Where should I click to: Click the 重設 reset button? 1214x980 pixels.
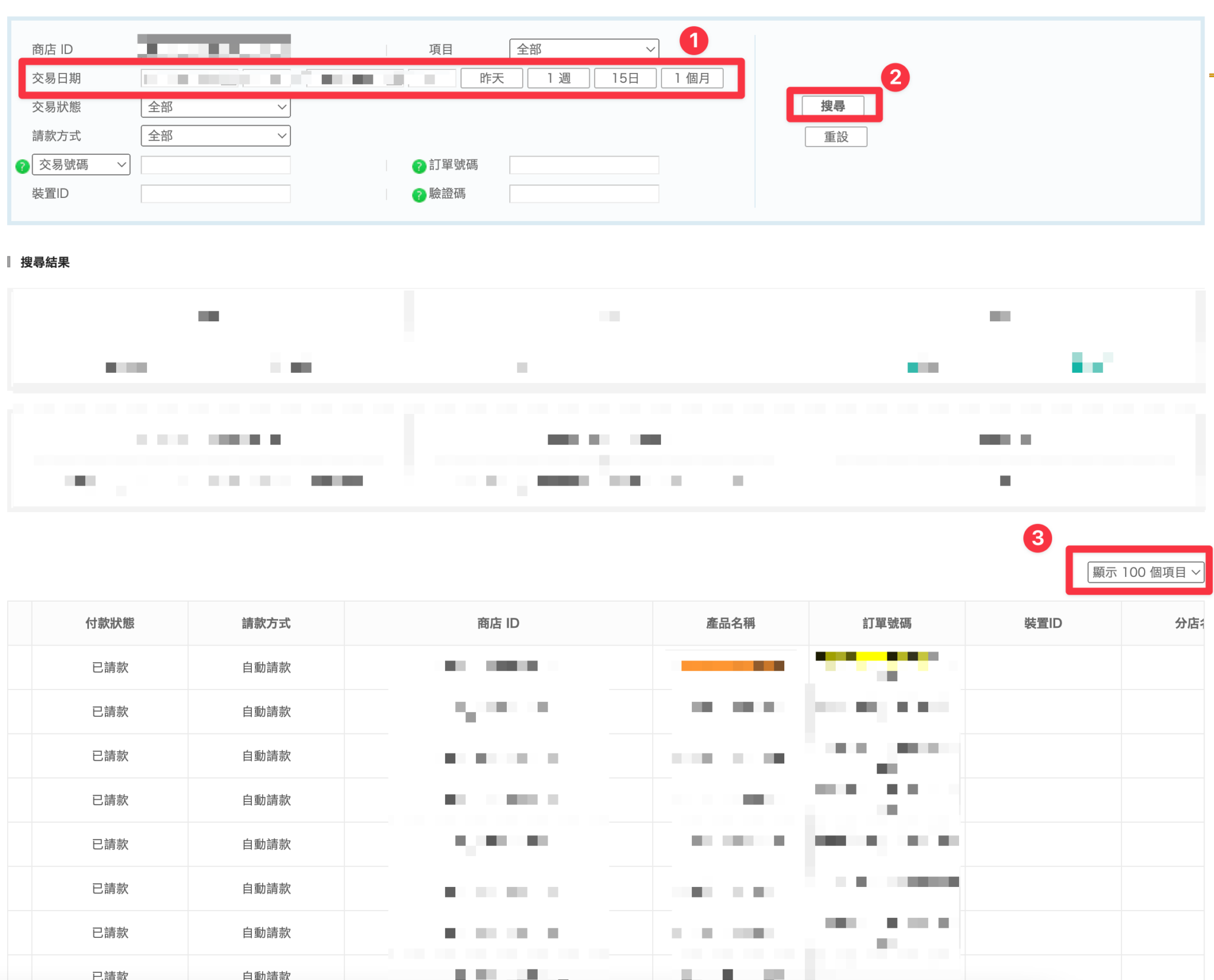coord(835,137)
